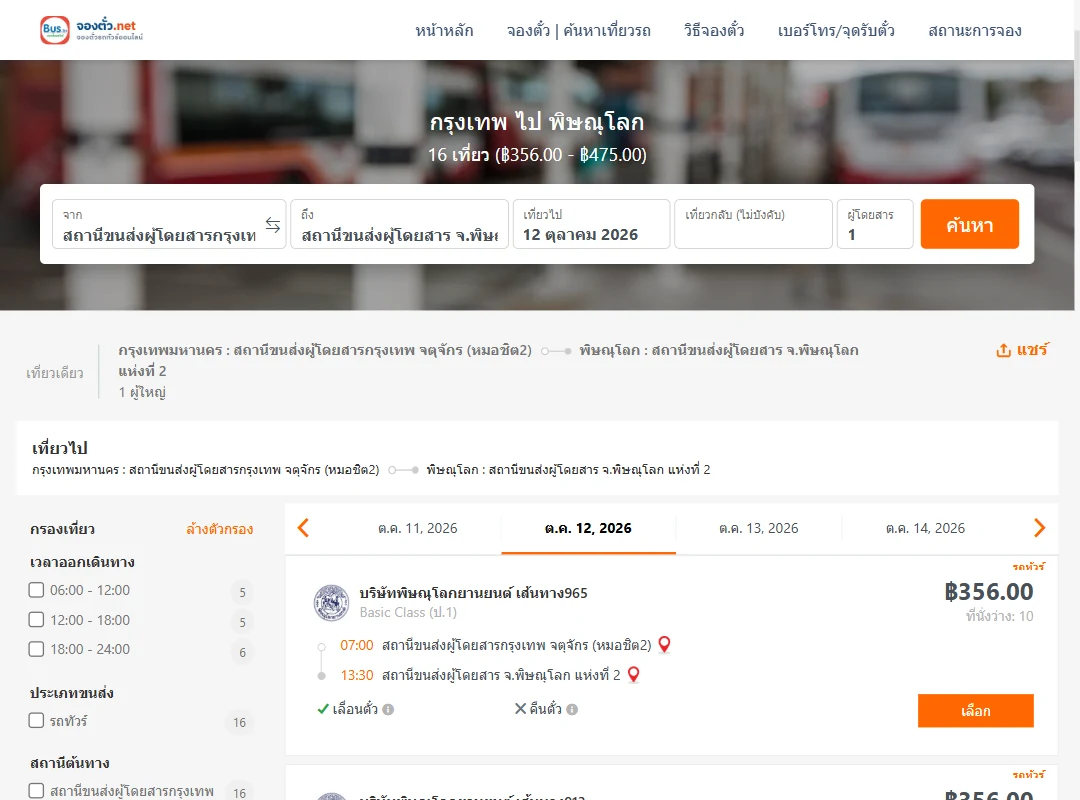Check the 06:00 - 12:00 departure filter
1080x800 pixels.
37,590
